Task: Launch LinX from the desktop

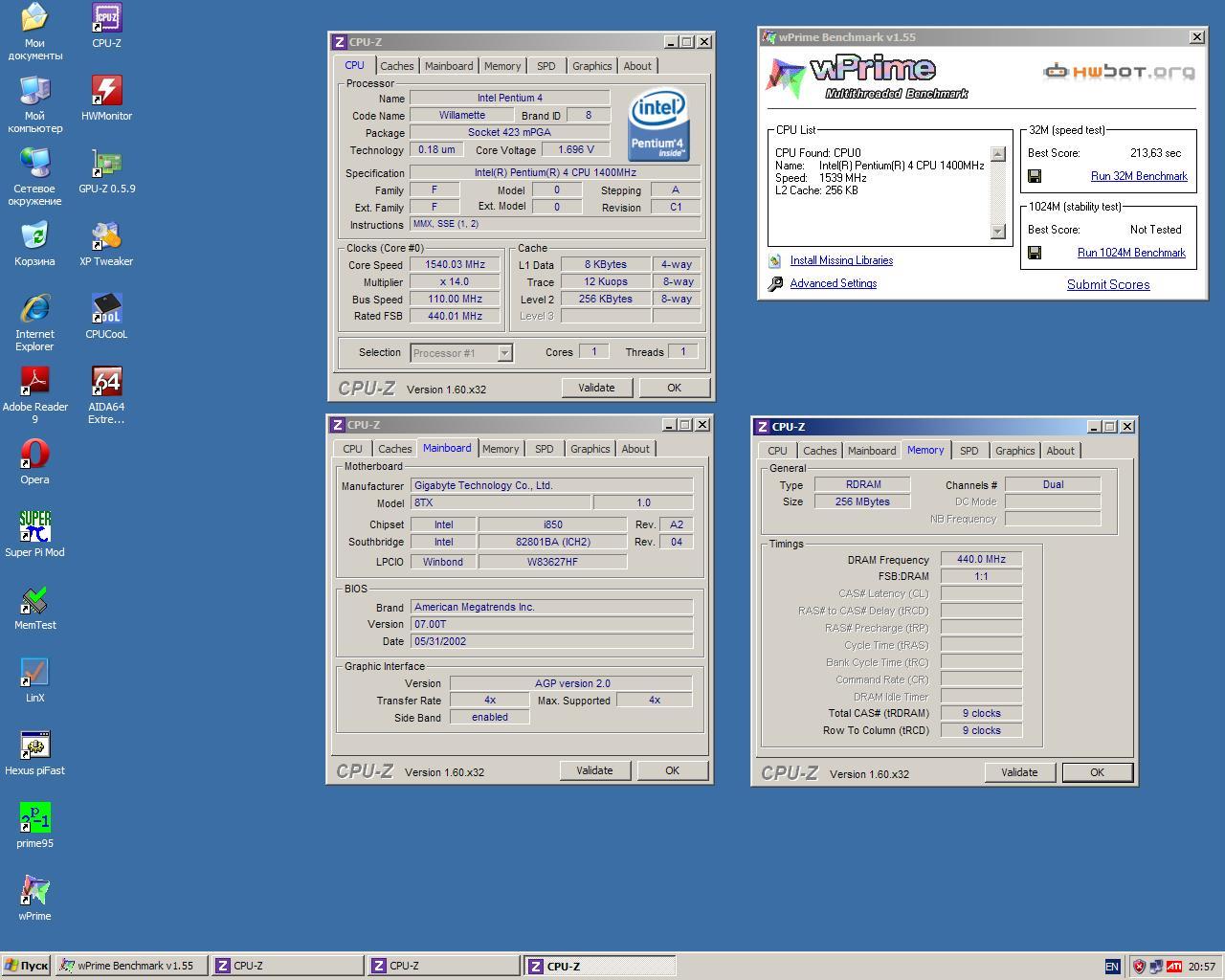Action: [x=34, y=679]
